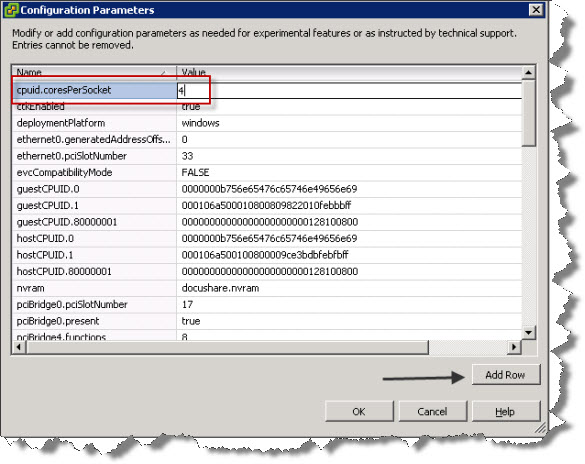The height and width of the screenshot is (464, 585).
Task: Select the guestCPUID.1 name cell
Action: (x=94, y=206)
